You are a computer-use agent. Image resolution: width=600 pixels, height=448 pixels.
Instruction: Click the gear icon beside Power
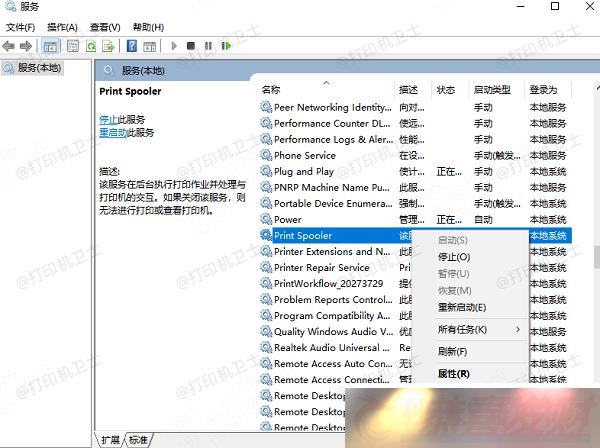tap(266, 219)
